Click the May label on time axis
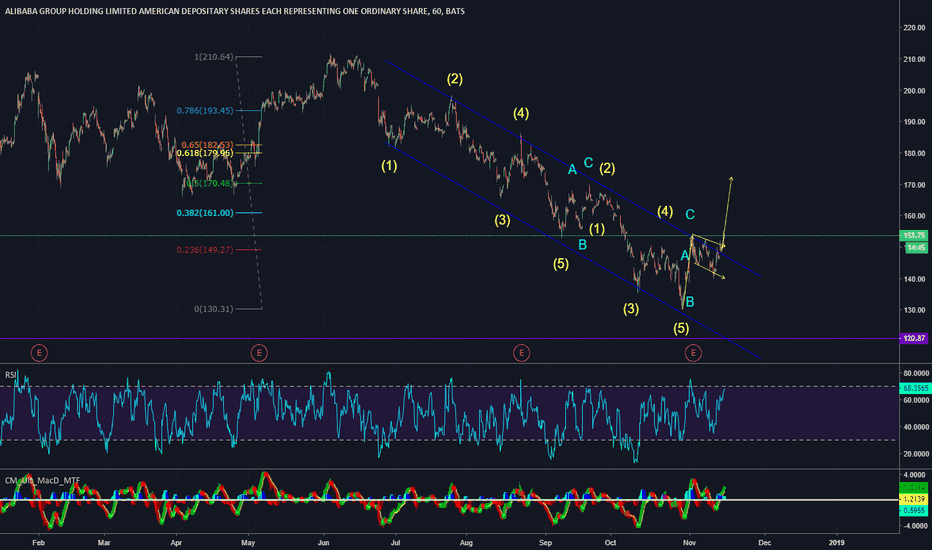This screenshot has height=550, width=932. [248, 543]
